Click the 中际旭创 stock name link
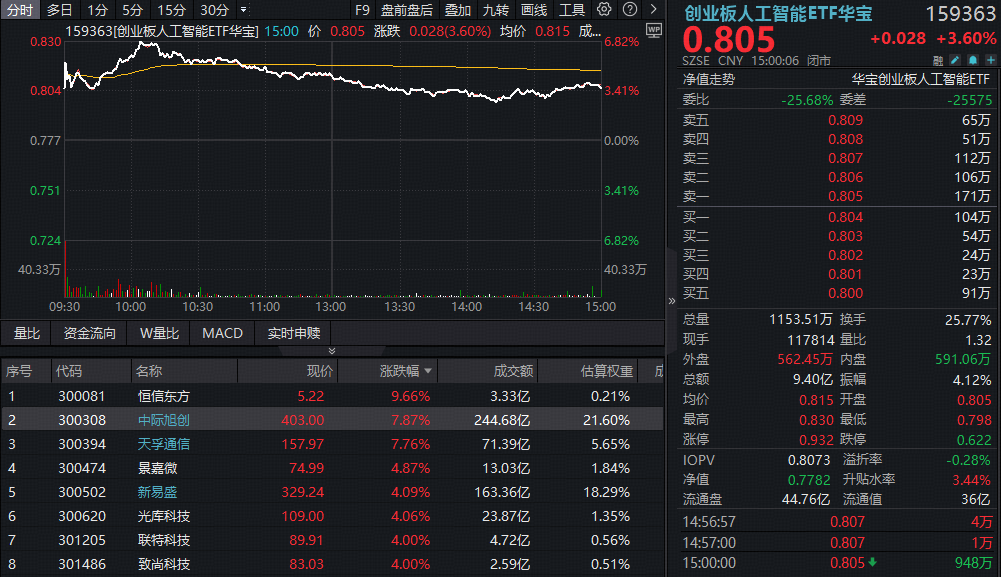 point(163,420)
